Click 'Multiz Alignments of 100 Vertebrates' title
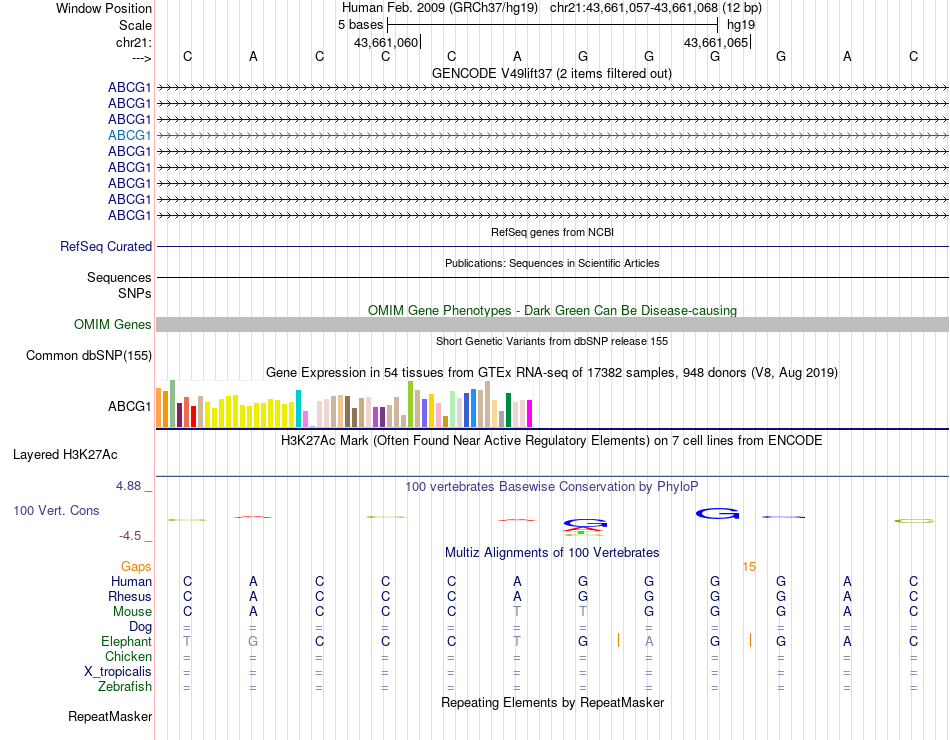Viewport: 950px width, 740px height. pyautogui.click(x=552, y=553)
